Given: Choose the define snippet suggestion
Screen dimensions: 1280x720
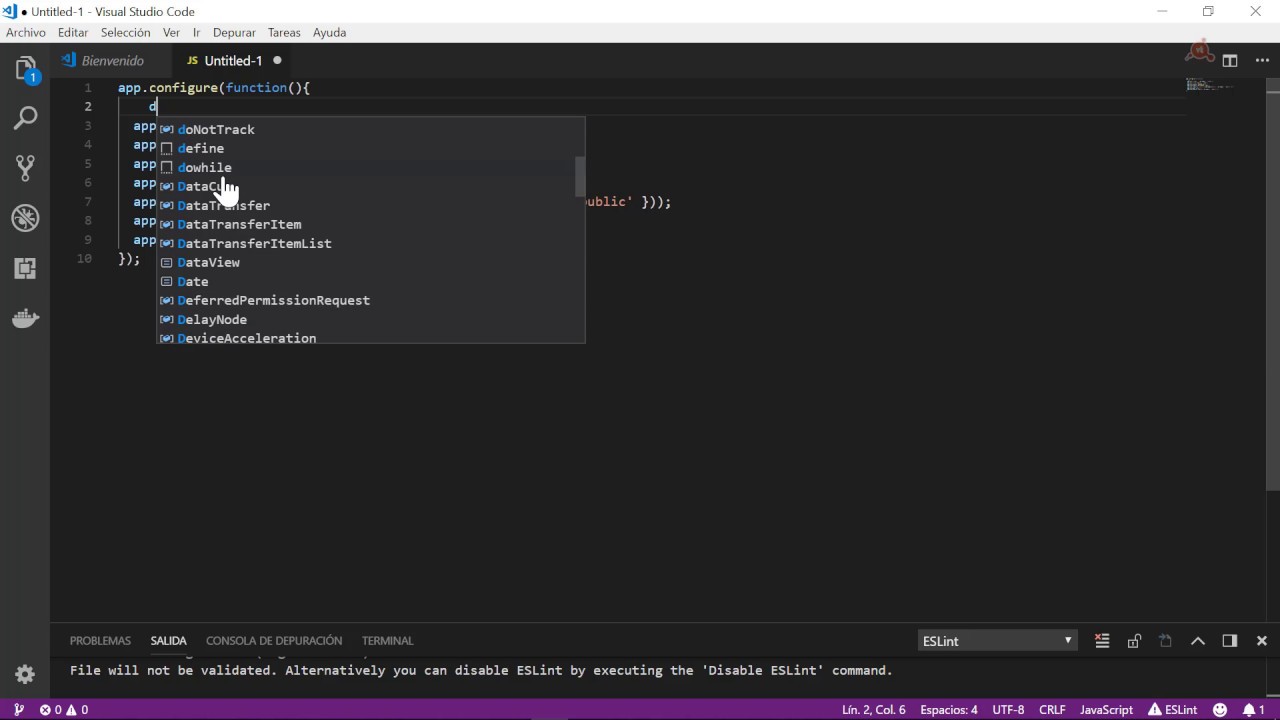Looking at the screenshot, I should tap(370, 148).
